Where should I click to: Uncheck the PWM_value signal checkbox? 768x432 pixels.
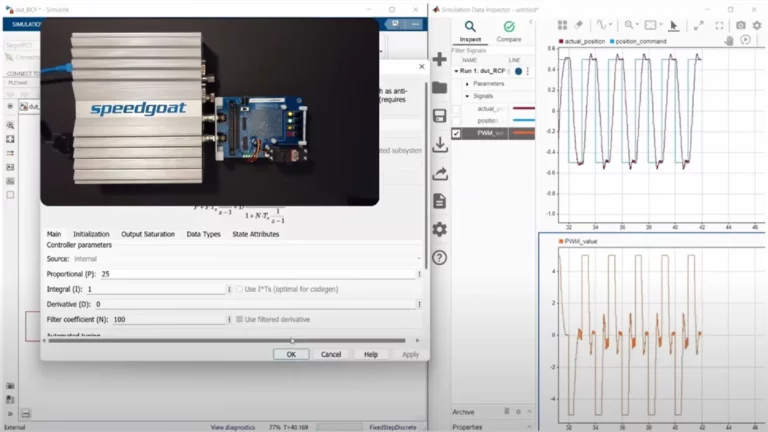click(456, 133)
